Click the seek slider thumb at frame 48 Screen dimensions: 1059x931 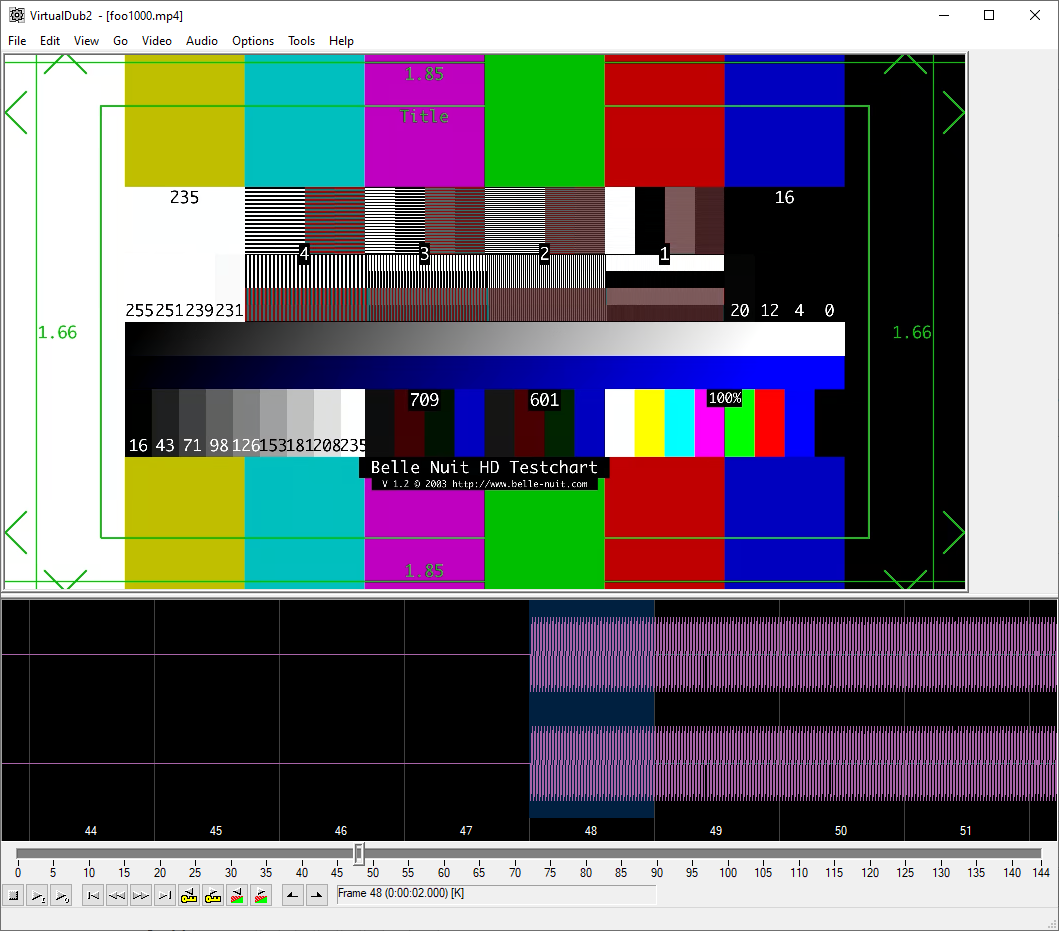tap(359, 853)
